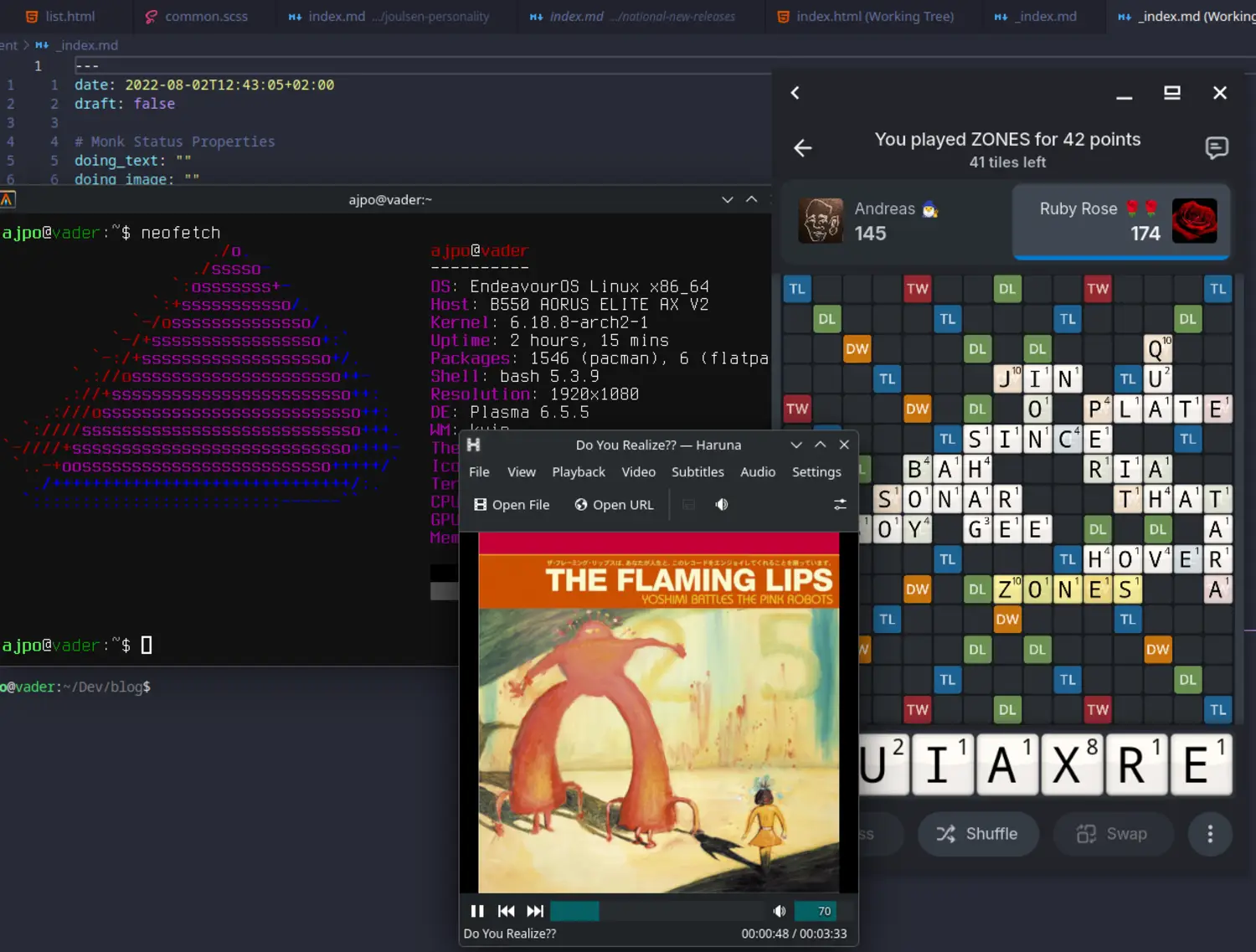
Task: Skip to next track in Haruna
Action: [x=535, y=911]
